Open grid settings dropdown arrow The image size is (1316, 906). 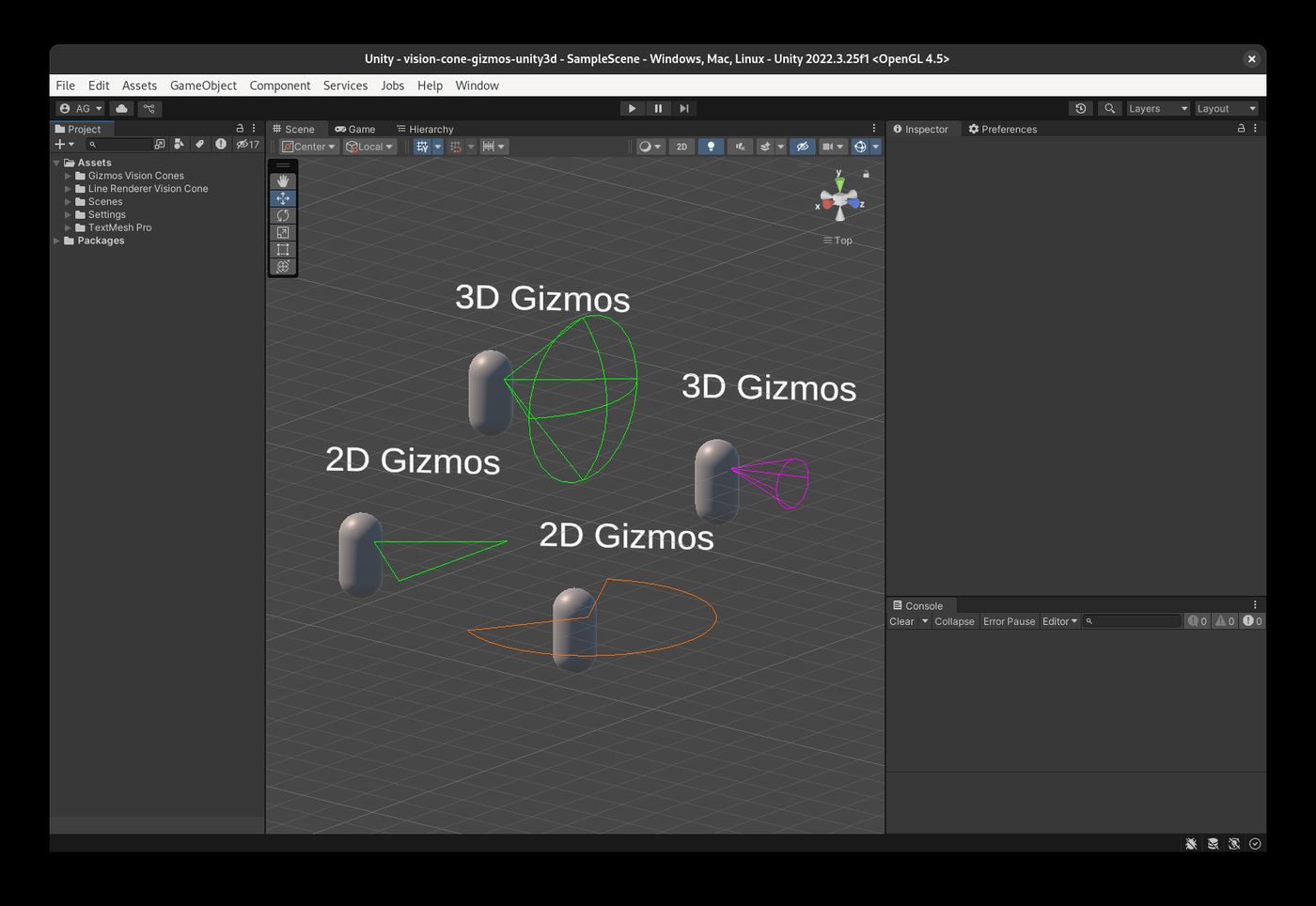437,147
